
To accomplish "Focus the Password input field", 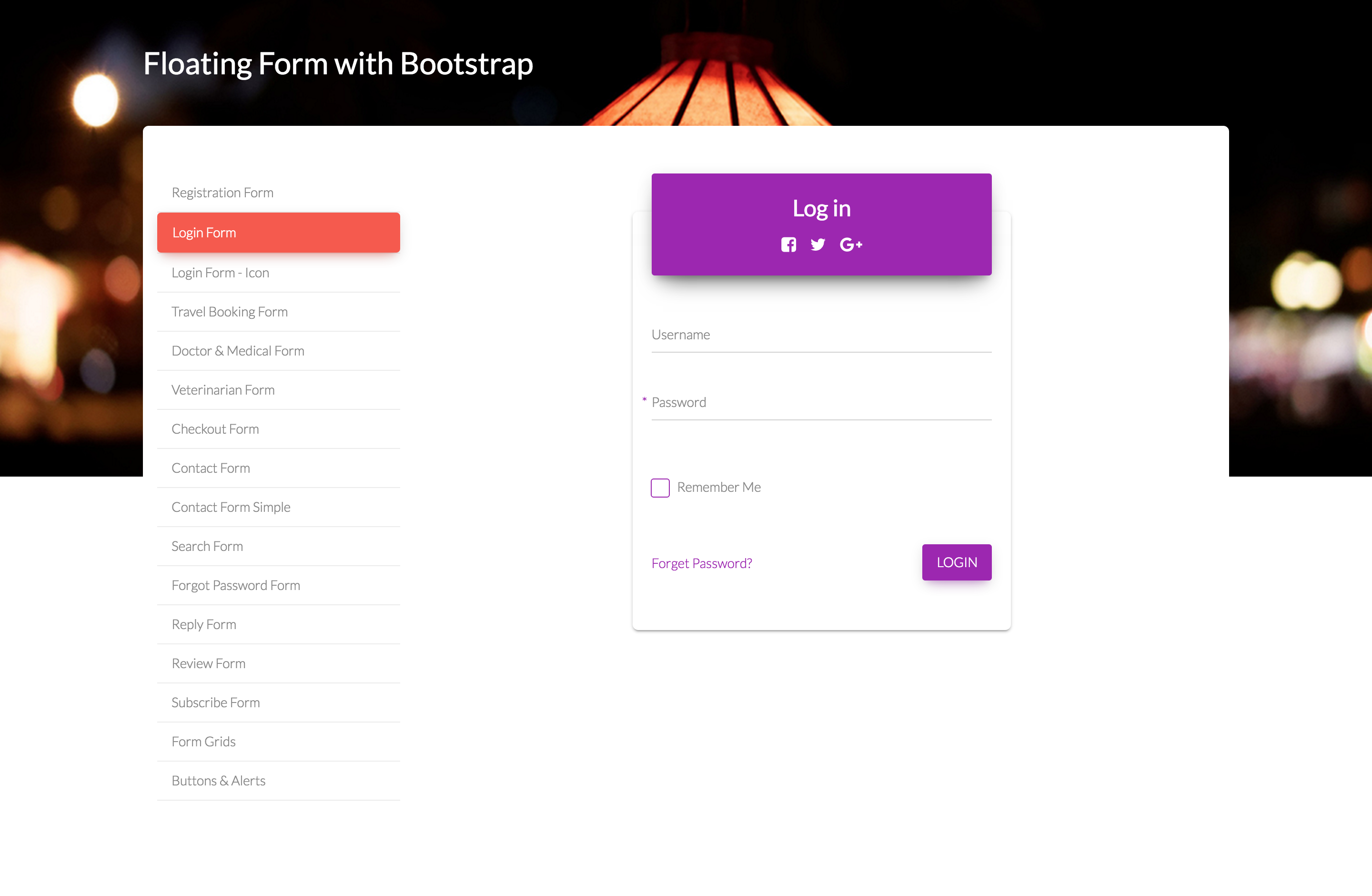I will [821, 402].
